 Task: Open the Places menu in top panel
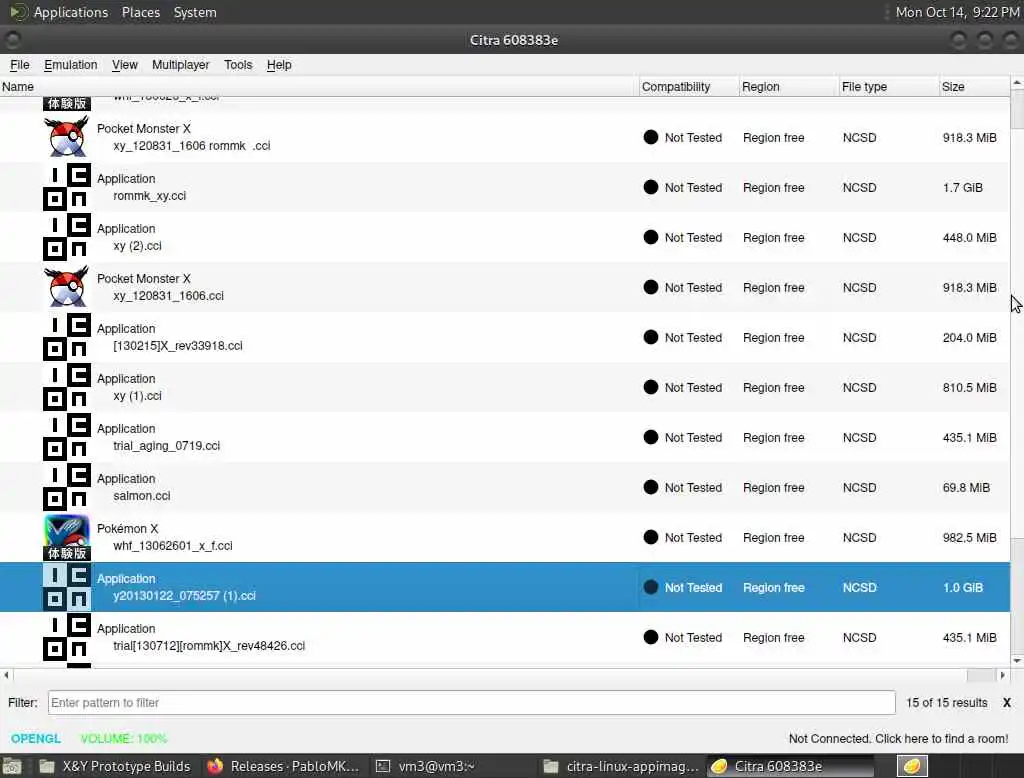[140, 12]
